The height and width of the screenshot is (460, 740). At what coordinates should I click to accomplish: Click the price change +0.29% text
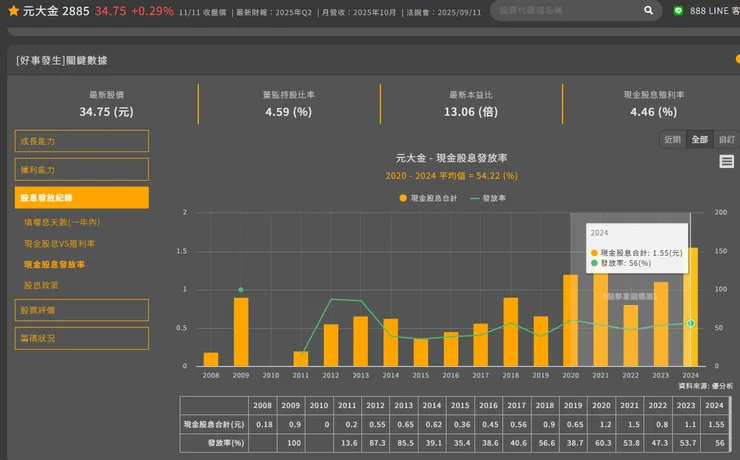tap(152, 11)
